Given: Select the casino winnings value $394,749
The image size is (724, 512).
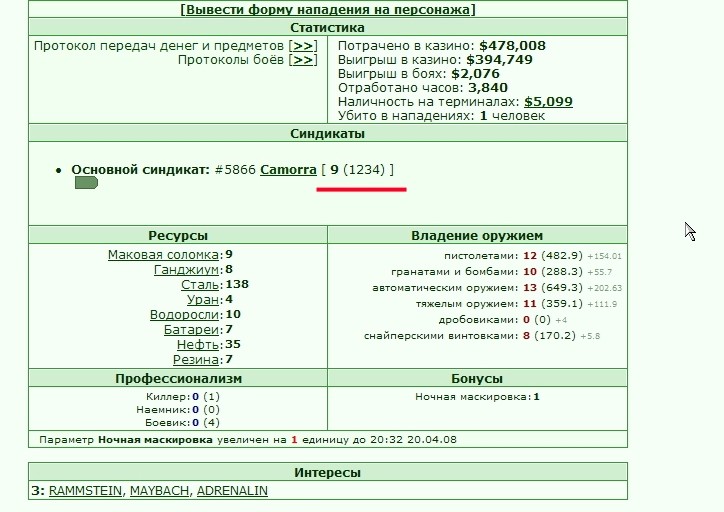Looking at the screenshot, I should [x=499, y=60].
